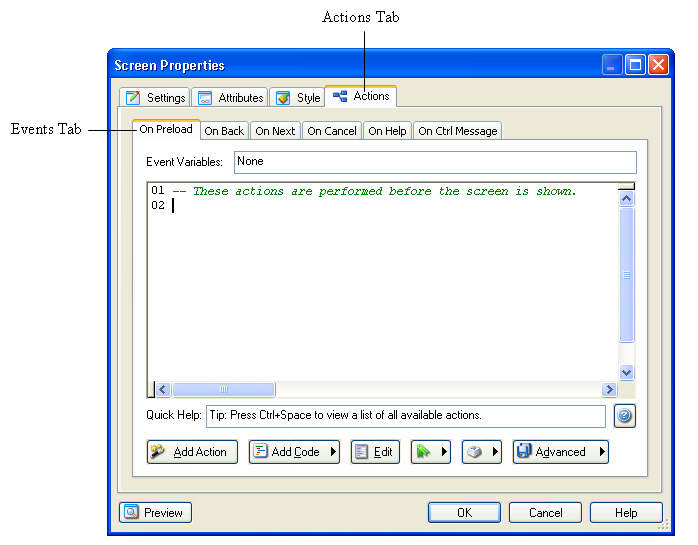
Task: Open the On Back event tab
Action: 224,131
